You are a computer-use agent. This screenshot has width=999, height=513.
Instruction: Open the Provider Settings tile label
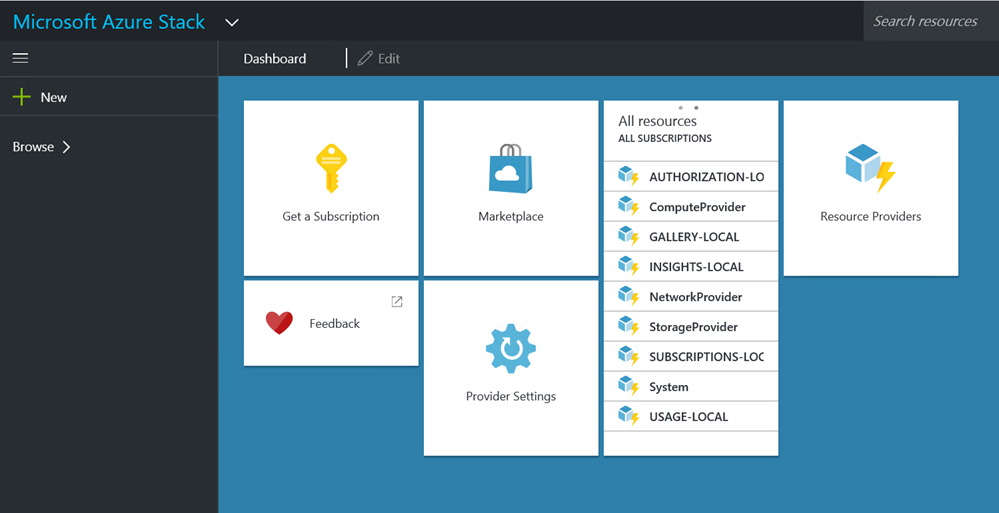pos(510,396)
